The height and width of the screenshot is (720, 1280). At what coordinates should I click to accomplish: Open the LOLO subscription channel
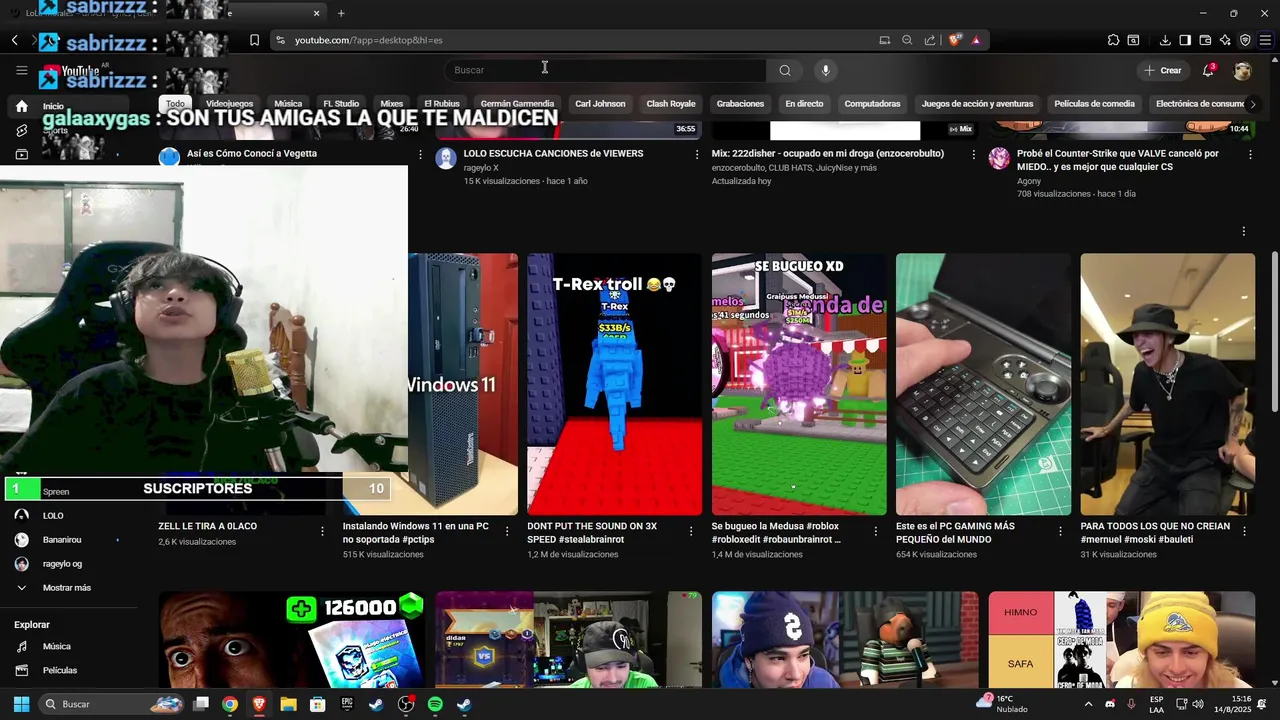click(52, 516)
